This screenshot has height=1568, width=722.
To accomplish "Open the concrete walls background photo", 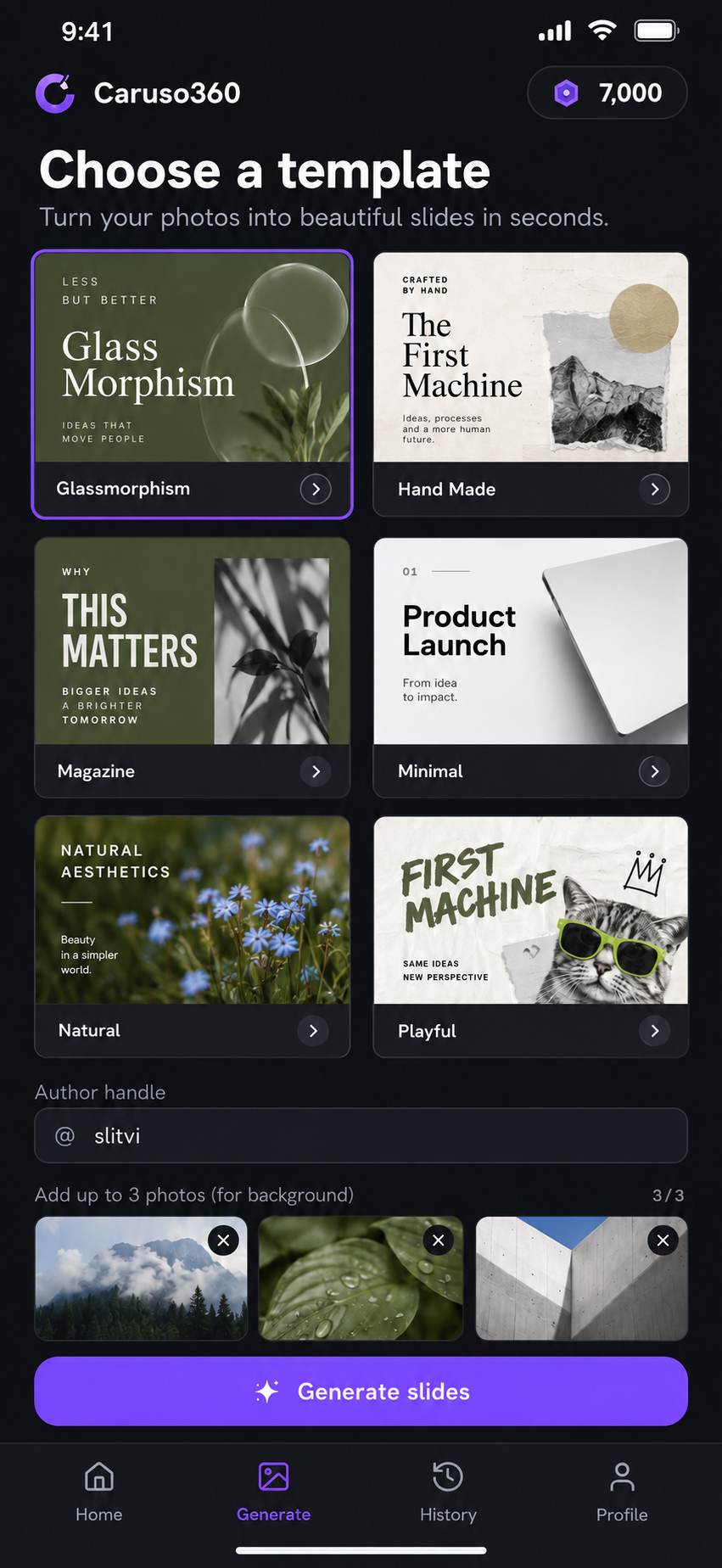I will click(x=581, y=1278).
